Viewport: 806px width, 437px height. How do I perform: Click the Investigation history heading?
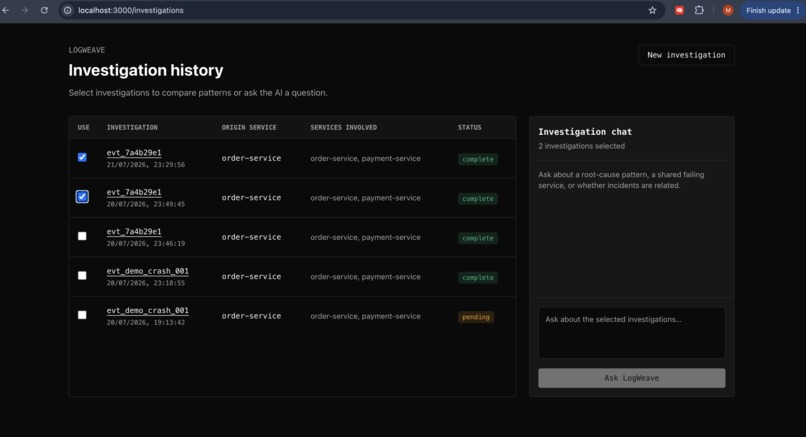pos(146,70)
